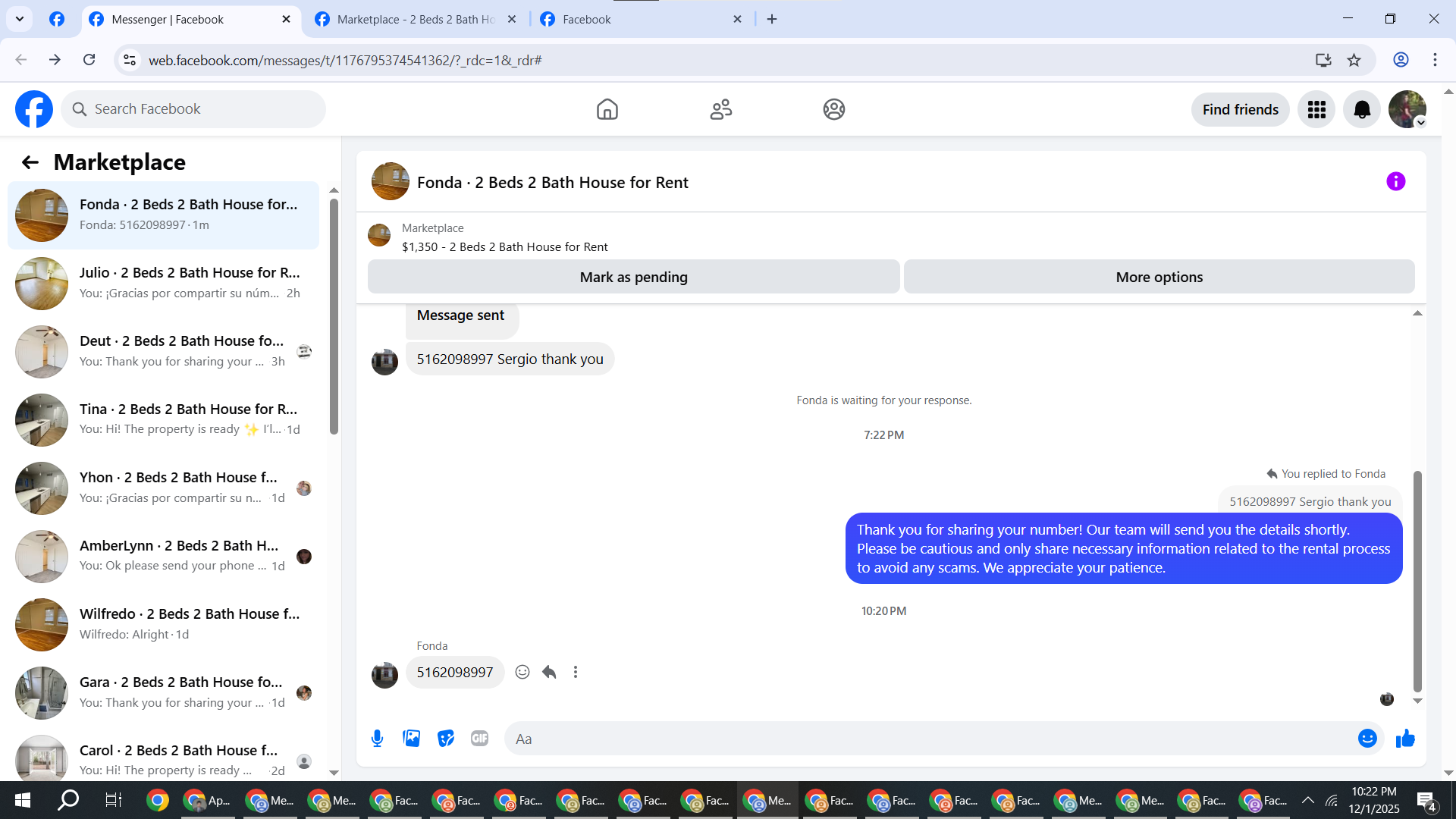Attach a photo file icon
The image size is (1456, 819).
(412, 739)
